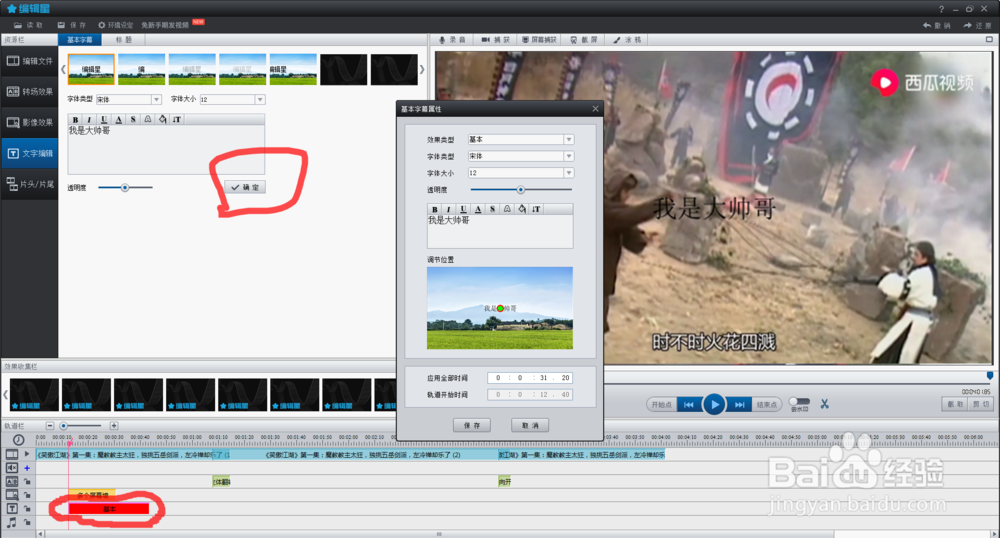Open 字体类型 dropdown in dialog
The height and width of the screenshot is (538, 1000).
click(568, 156)
